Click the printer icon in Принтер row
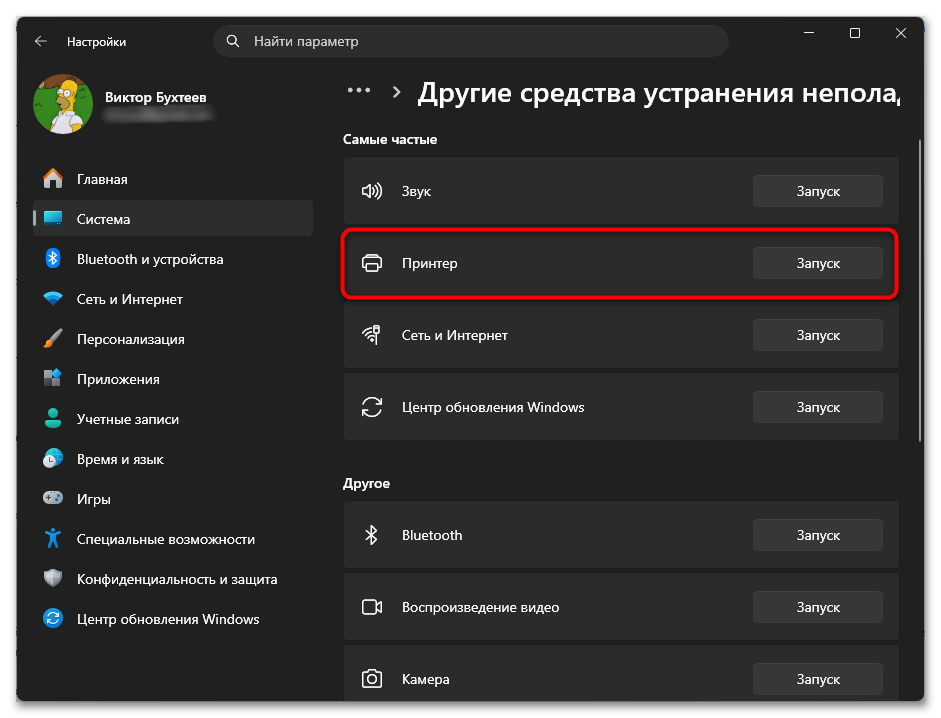 click(x=371, y=263)
